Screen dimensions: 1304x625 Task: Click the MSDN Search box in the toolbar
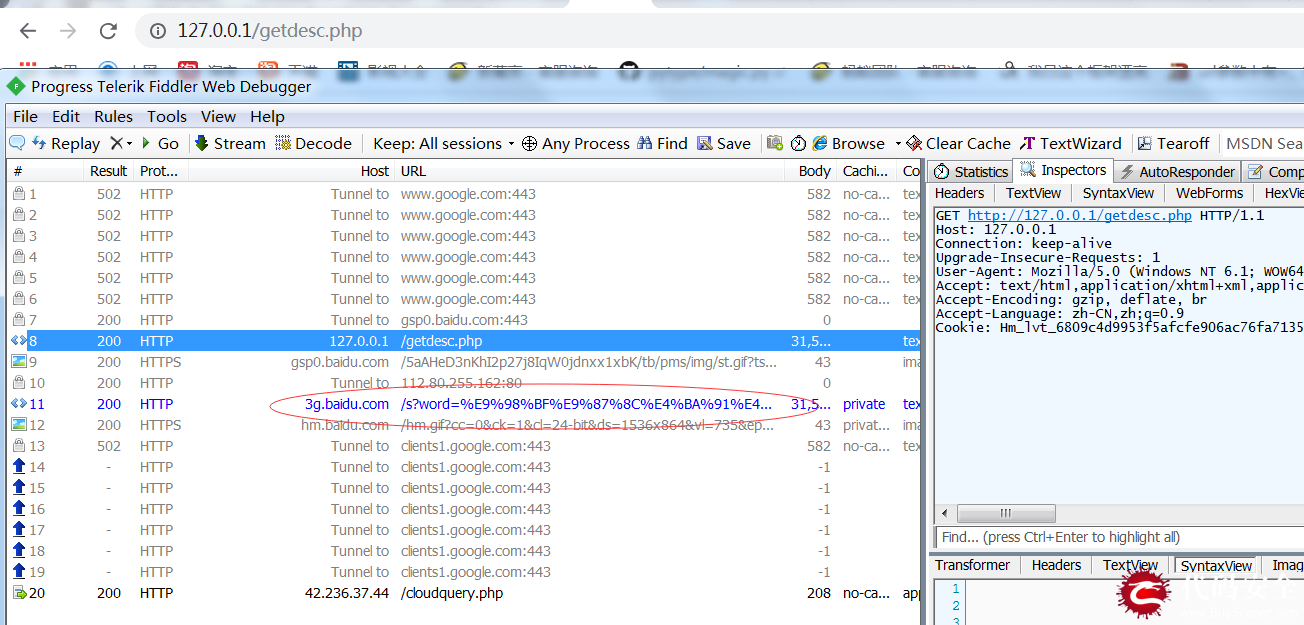[1264, 143]
